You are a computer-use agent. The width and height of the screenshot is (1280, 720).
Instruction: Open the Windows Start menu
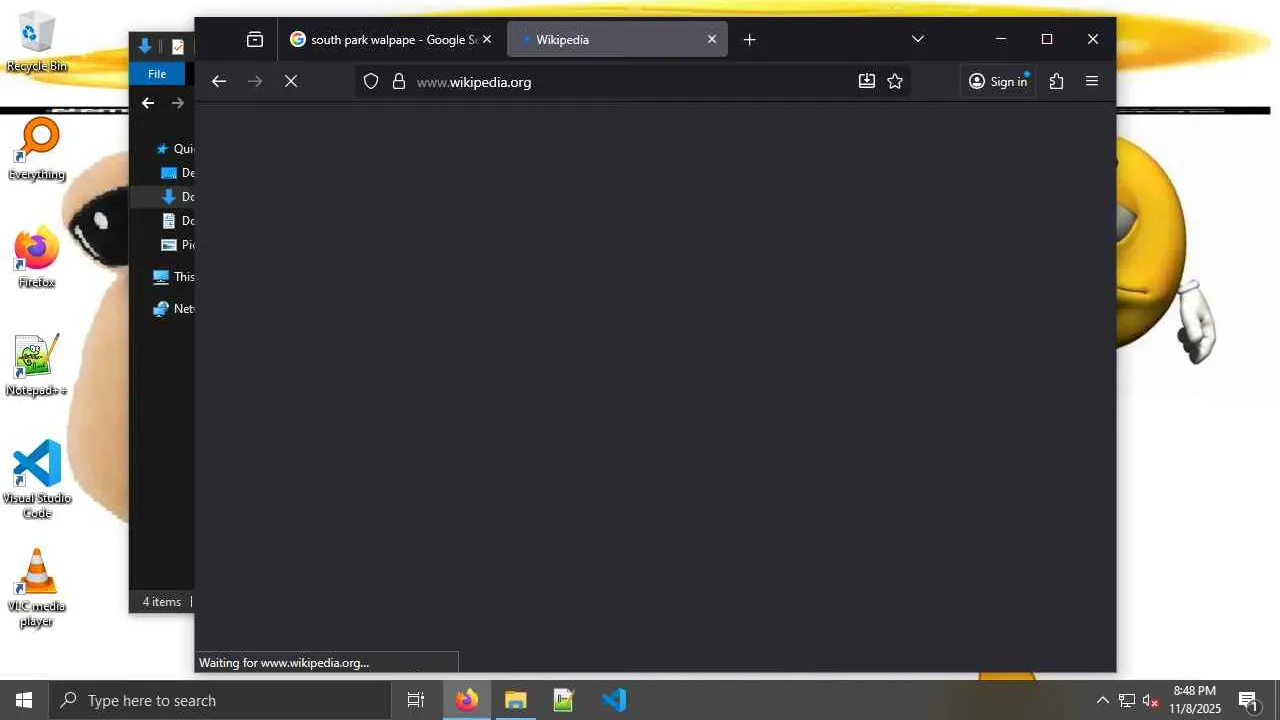tap(24, 700)
